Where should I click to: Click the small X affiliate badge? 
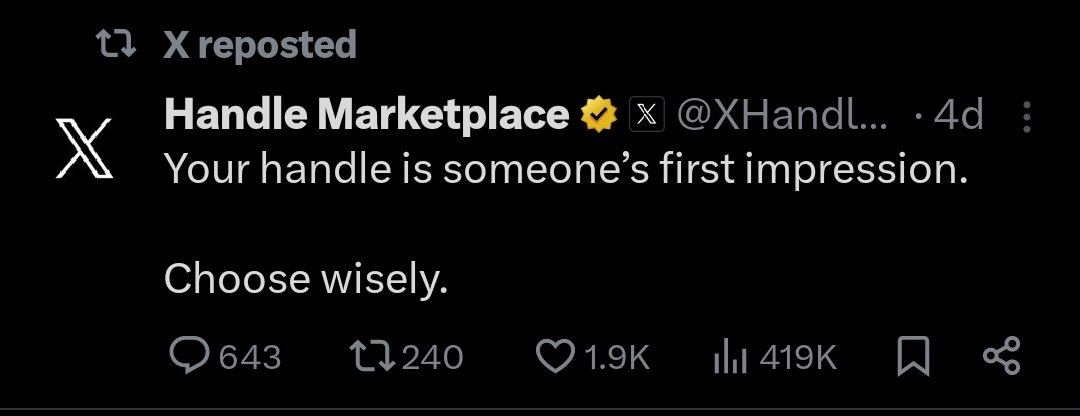click(646, 118)
